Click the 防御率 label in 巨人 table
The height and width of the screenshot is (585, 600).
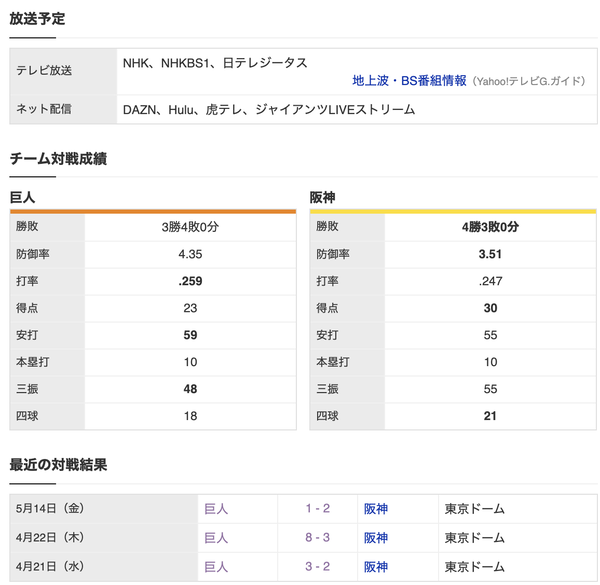[x=33, y=254]
